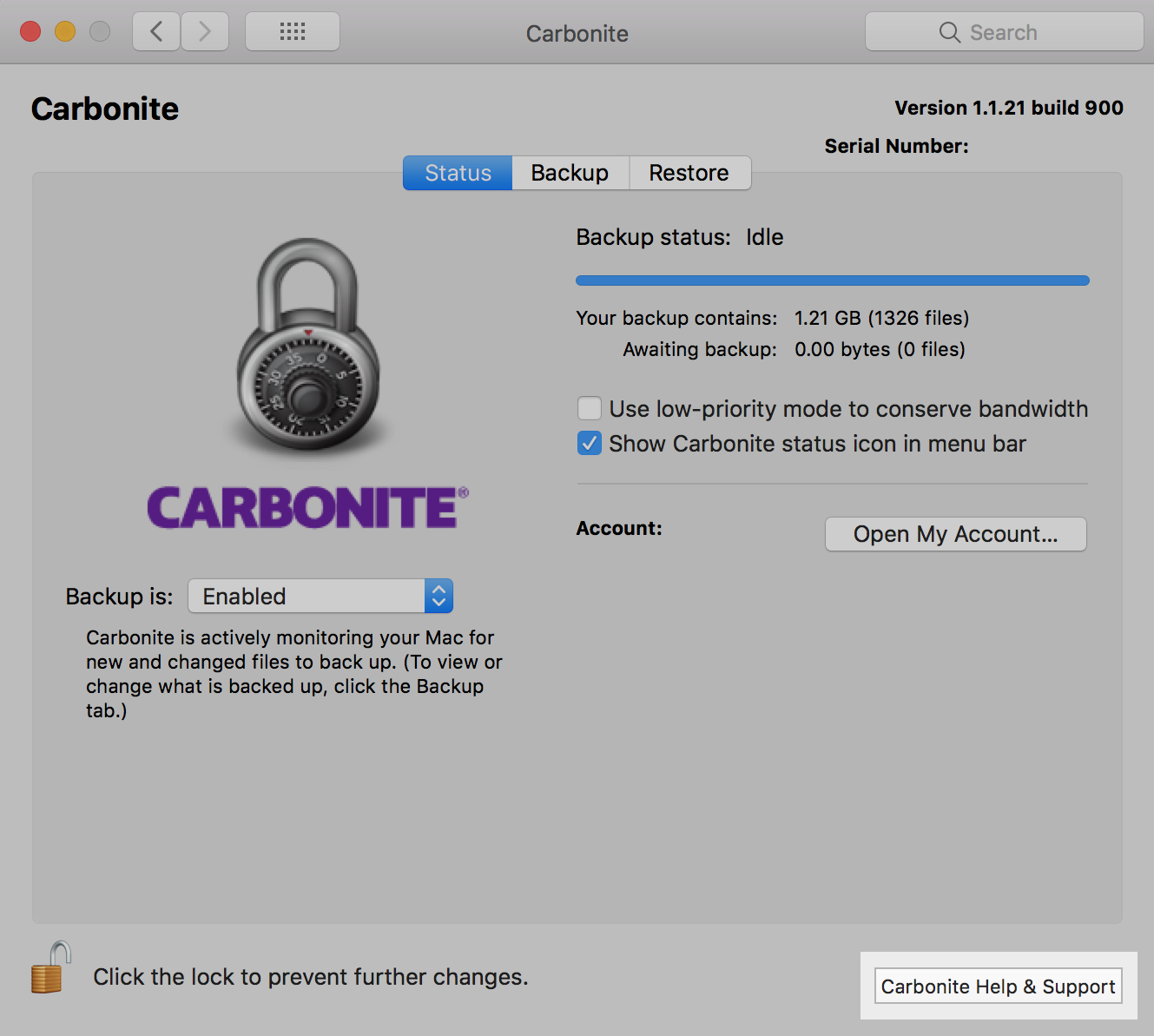This screenshot has height=1036, width=1154.
Task: Click the magnifying glass search icon
Action: [x=949, y=32]
